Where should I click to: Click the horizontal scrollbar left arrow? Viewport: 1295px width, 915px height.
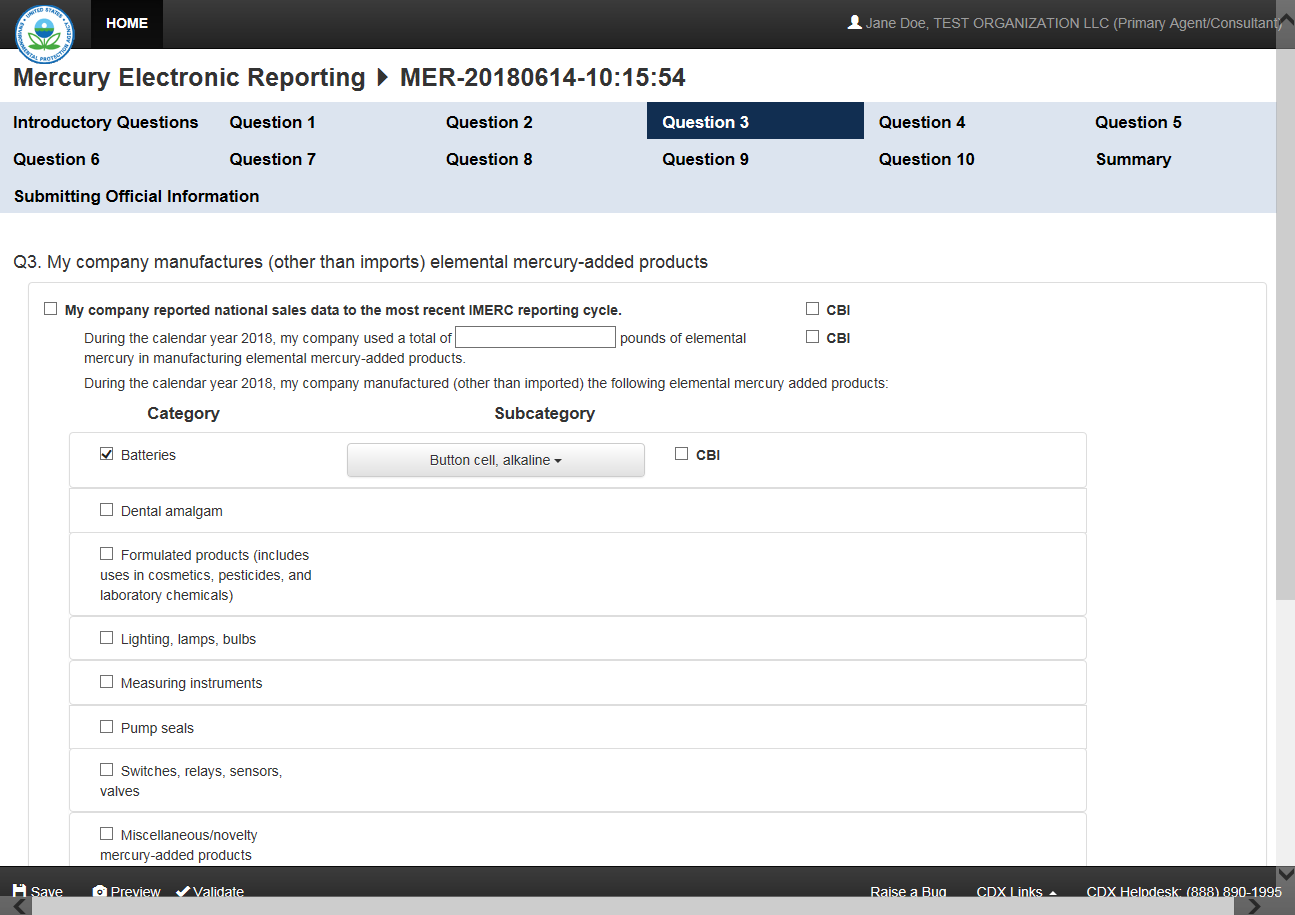pos(19,906)
